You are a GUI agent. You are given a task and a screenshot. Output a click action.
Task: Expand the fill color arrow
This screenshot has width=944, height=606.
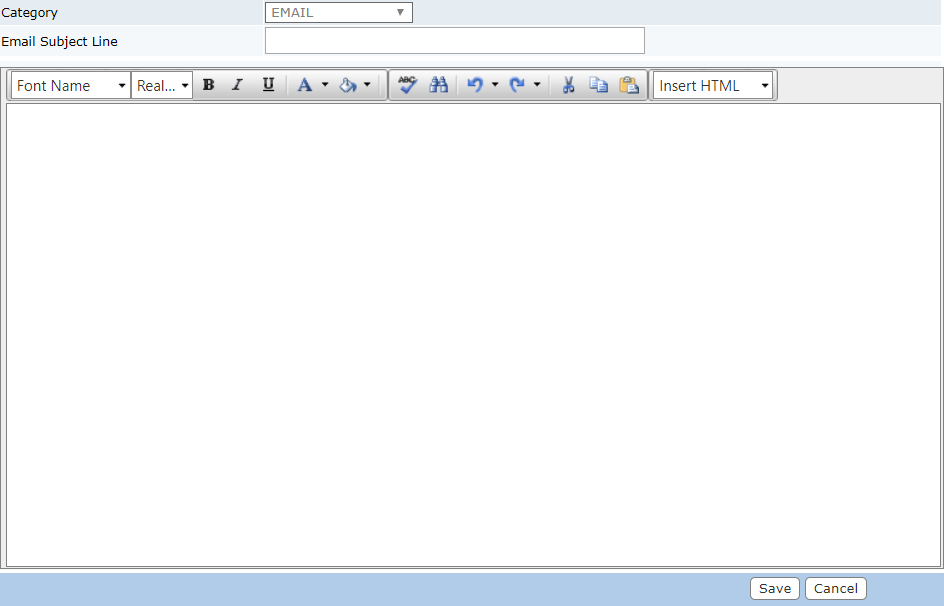(x=367, y=85)
